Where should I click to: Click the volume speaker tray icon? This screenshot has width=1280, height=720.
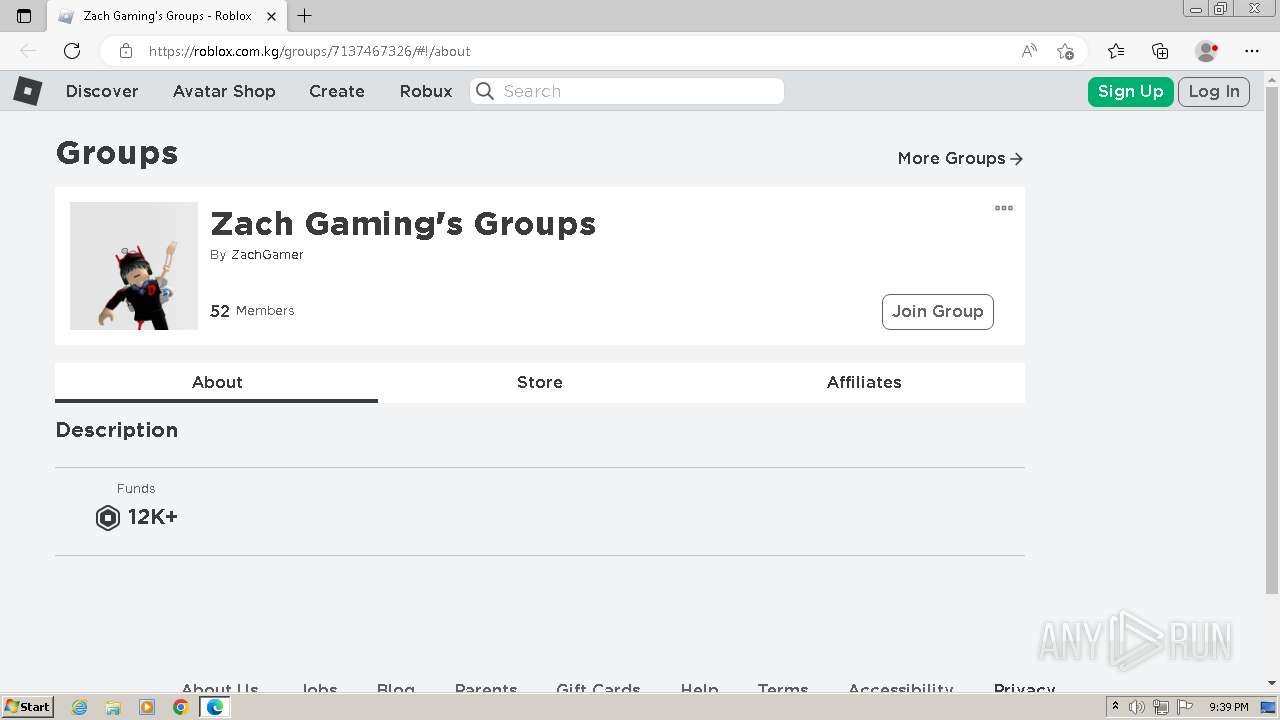tap(1137, 707)
